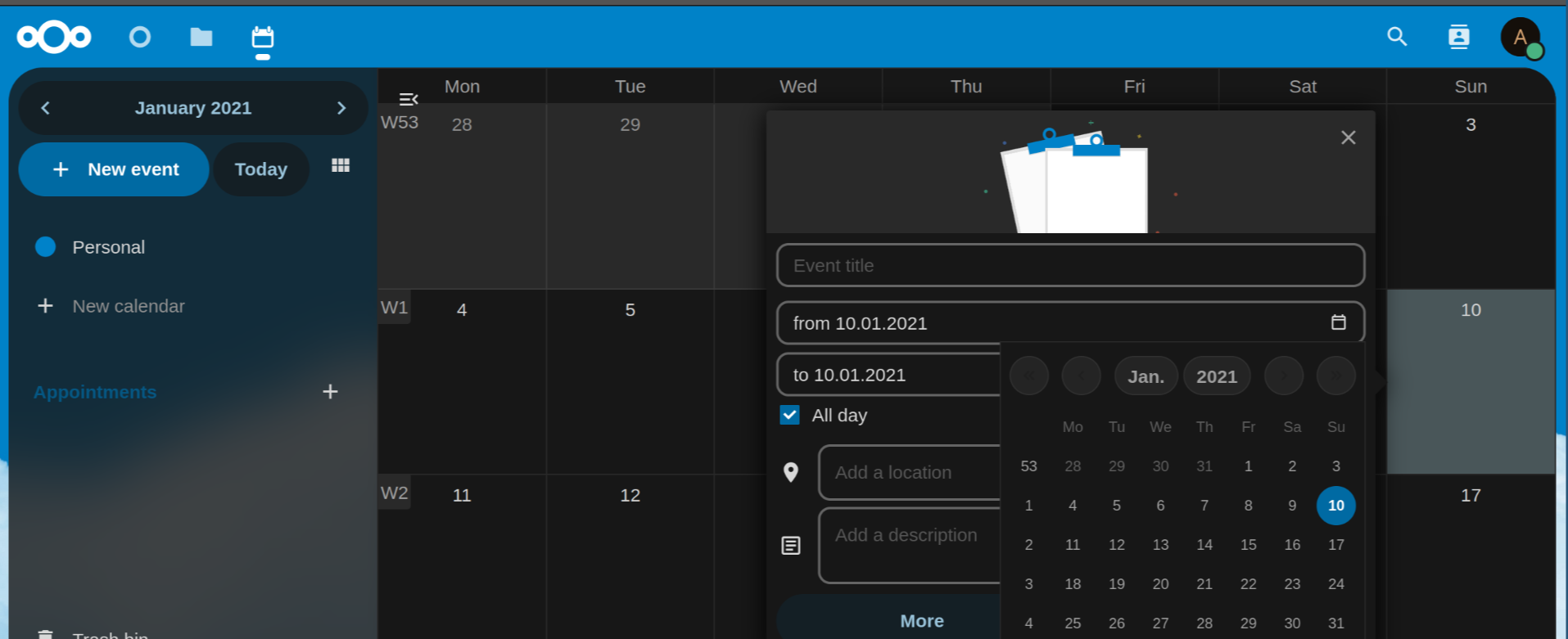The height and width of the screenshot is (639, 1568).
Task: Open the Contacts menu icon
Action: point(1459,37)
